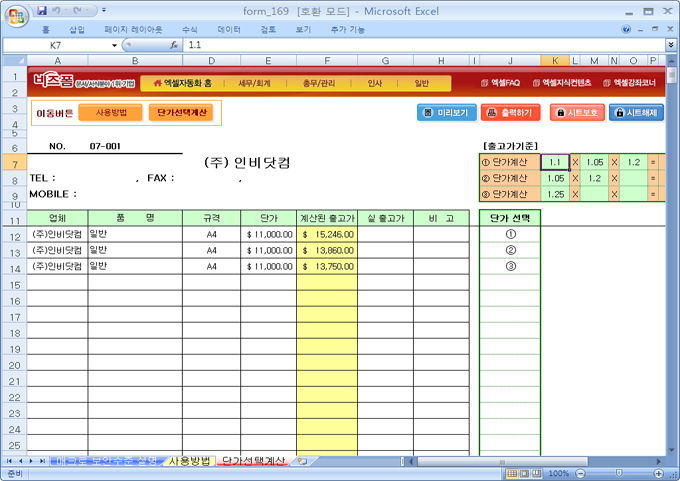
Task: Click the 미리보기 preview button
Action: [x=446, y=113]
